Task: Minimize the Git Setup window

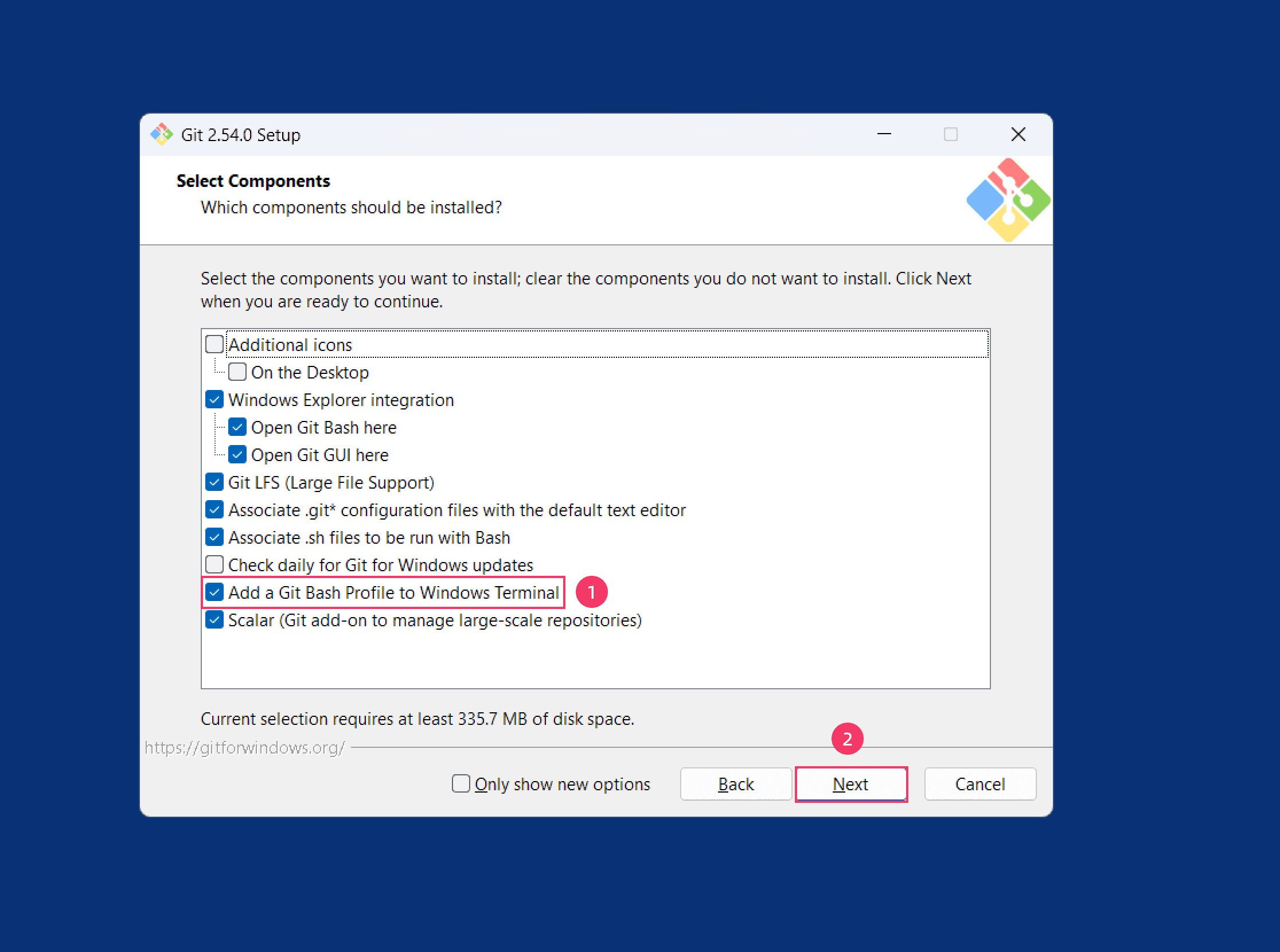Action: 884,134
